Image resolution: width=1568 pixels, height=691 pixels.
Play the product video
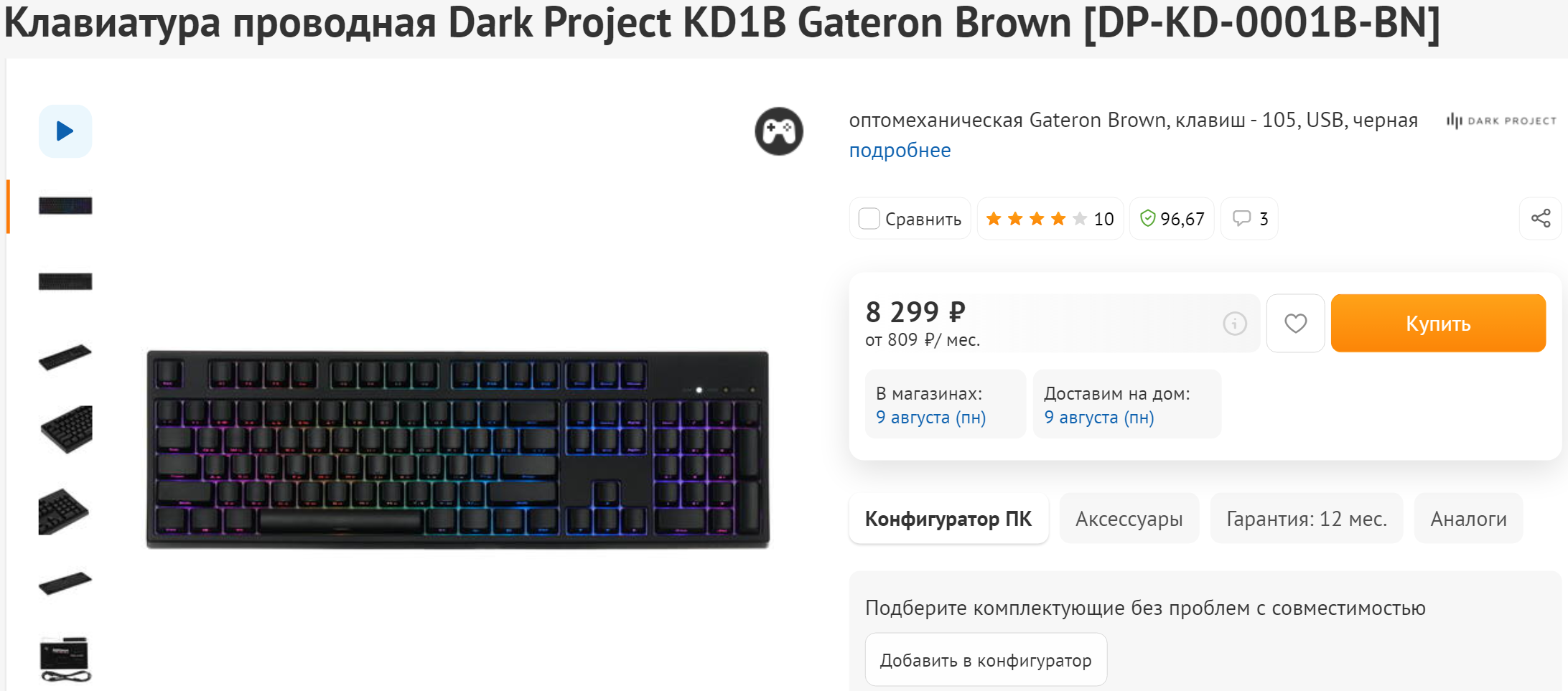(x=65, y=131)
